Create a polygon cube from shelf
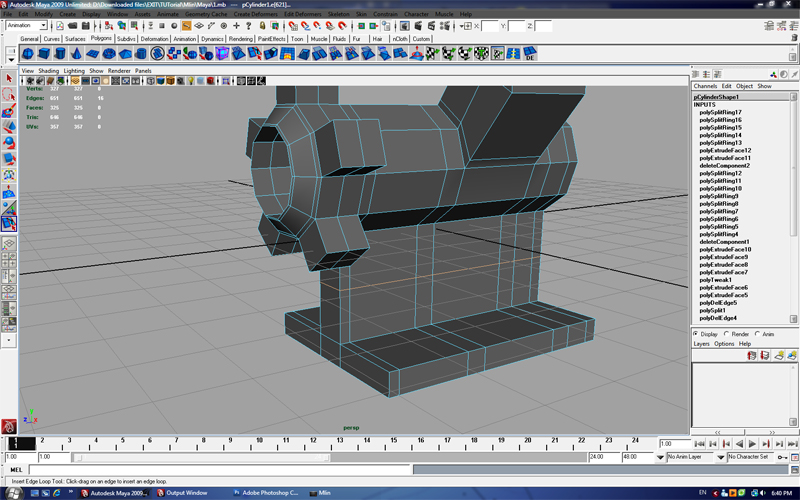The width and height of the screenshot is (800, 500). point(45,54)
